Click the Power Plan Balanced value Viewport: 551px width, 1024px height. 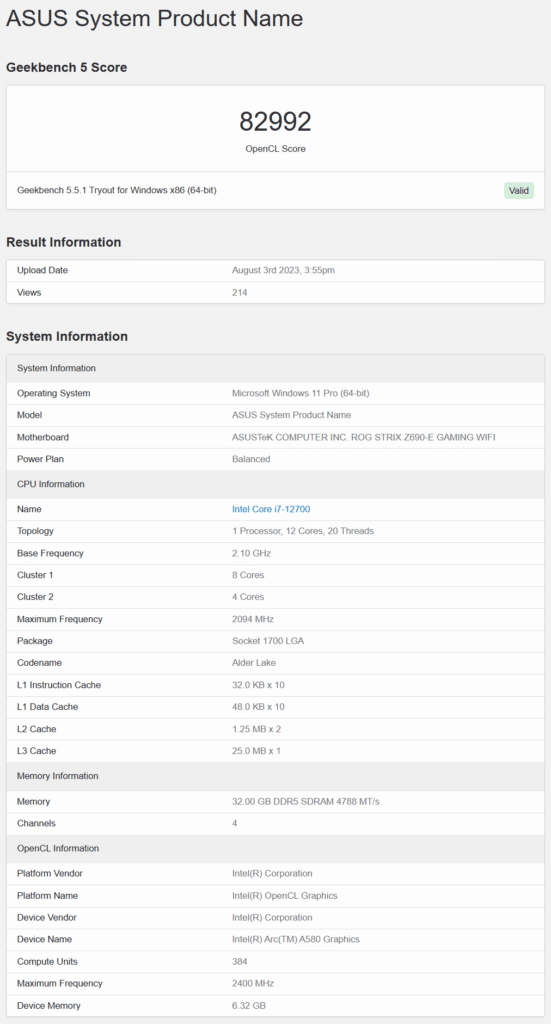(251, 459)
